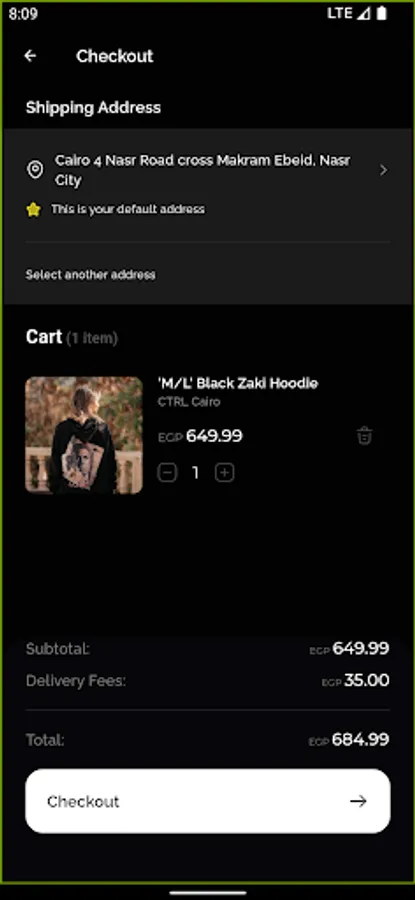Tap the battery icon in status bar

tap(382, 14)
